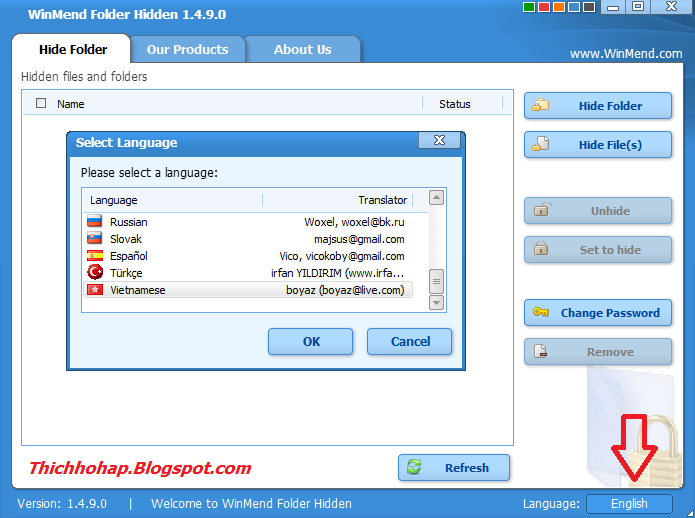The height and width of the screenshot is (518, 695).
Task: Click the orange theme color swatch
Action: (x=558, y=7)
